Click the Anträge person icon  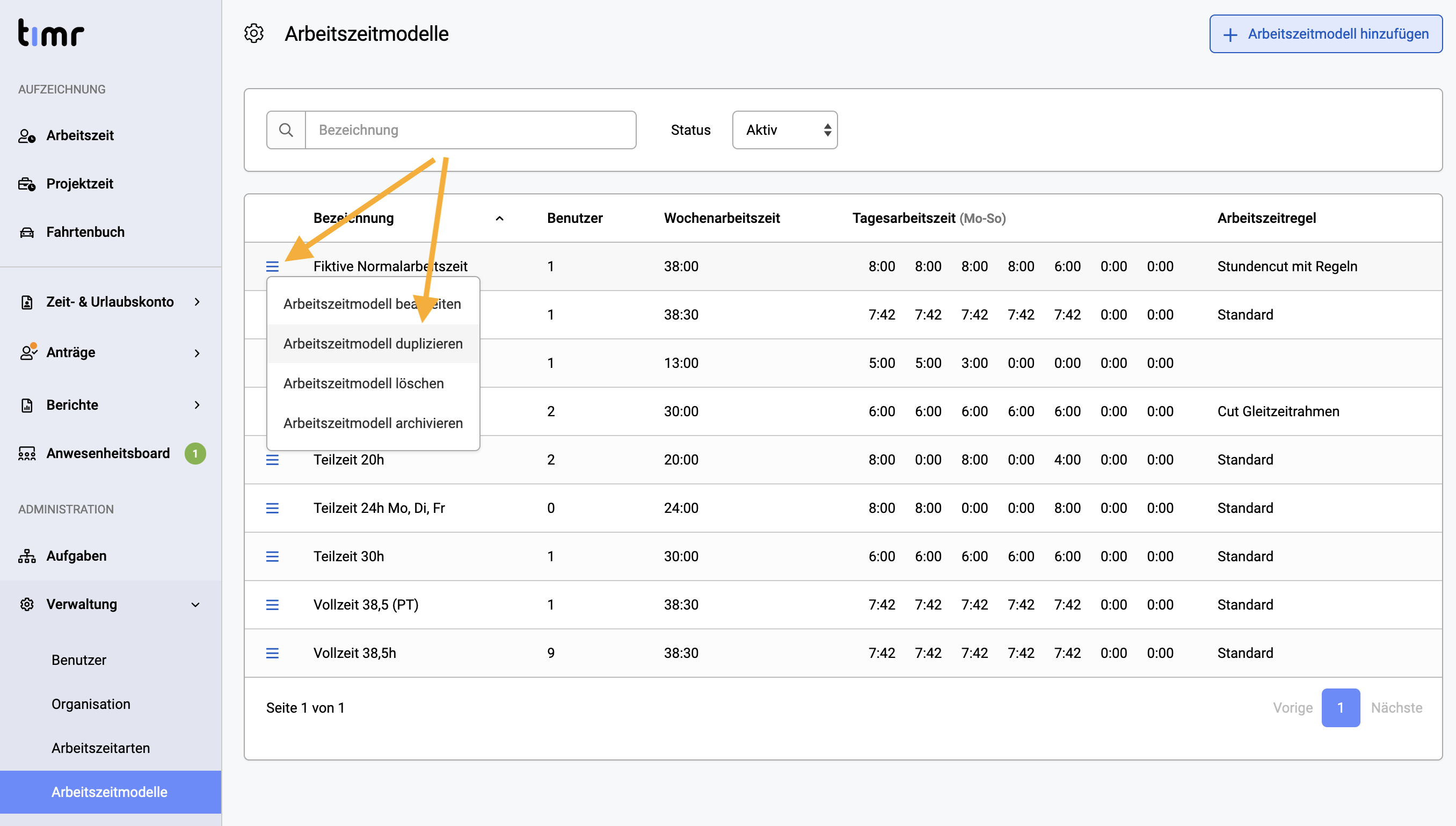28,352
